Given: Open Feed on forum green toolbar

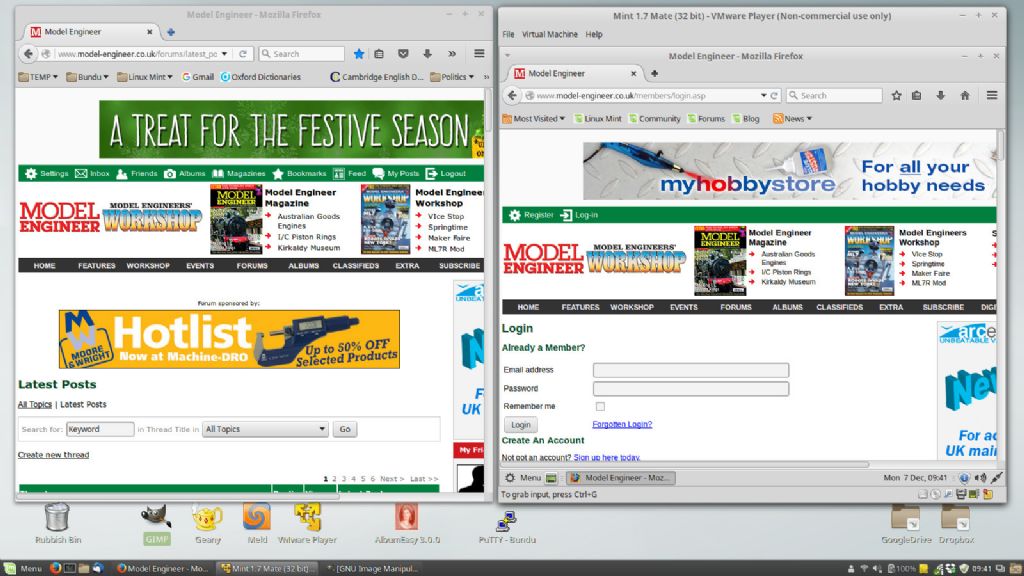Looking at the screenshot, I should click(x=349, y=173).
